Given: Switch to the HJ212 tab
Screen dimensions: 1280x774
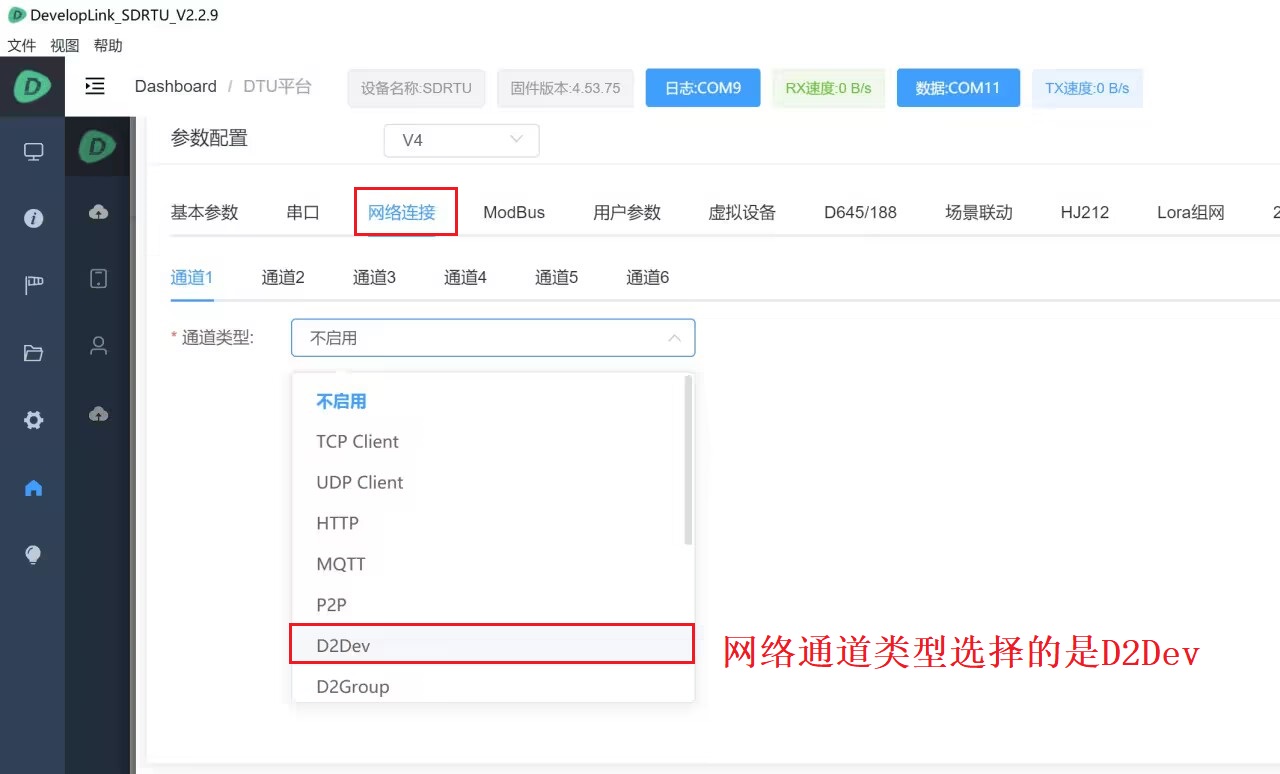Looking at the screenshot, I should point(1085,212).
